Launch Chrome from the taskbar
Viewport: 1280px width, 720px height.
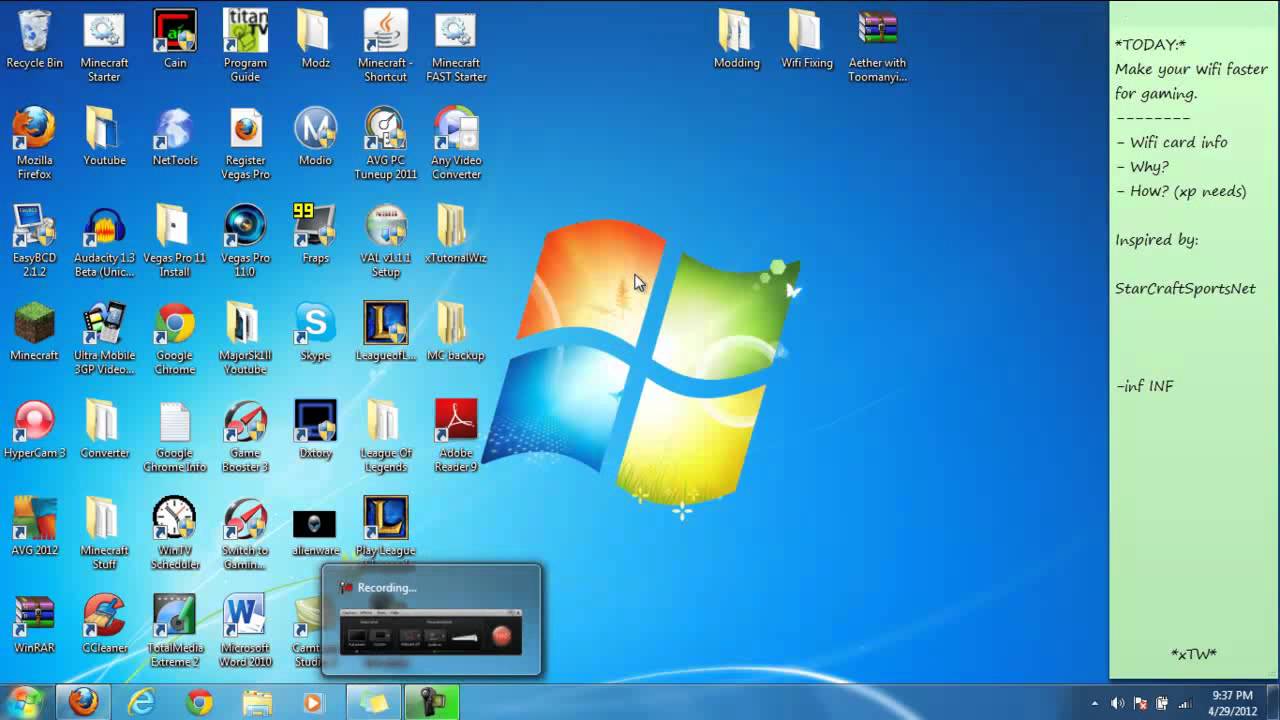click(199, 703)
